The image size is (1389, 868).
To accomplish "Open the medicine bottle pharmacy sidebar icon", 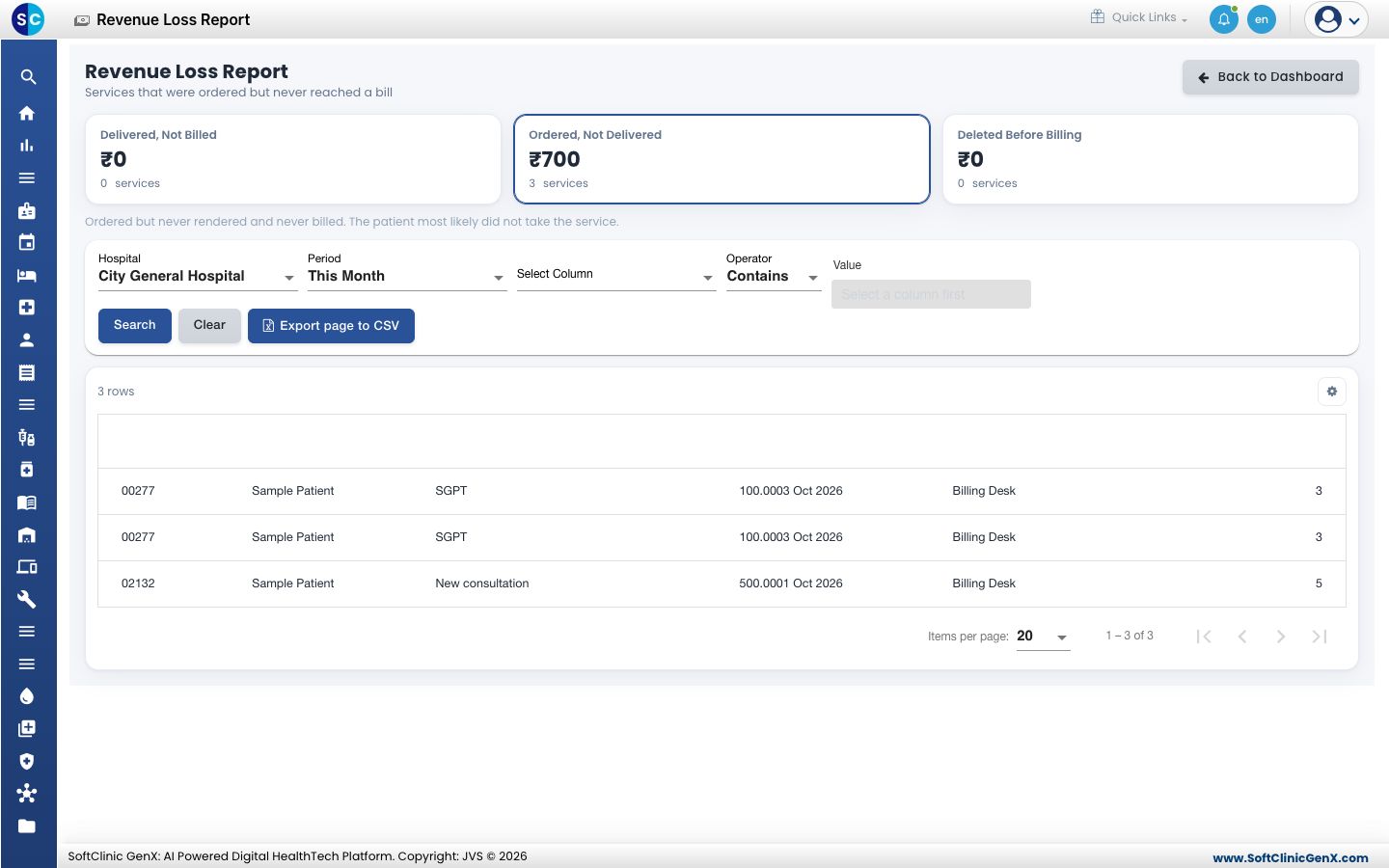I will click(27, 470).
